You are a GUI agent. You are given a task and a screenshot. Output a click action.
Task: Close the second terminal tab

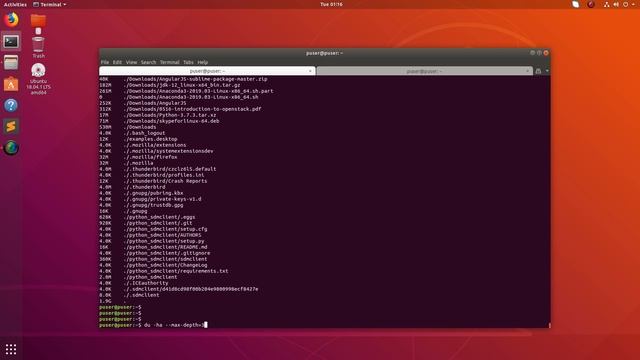coord(527,71)
